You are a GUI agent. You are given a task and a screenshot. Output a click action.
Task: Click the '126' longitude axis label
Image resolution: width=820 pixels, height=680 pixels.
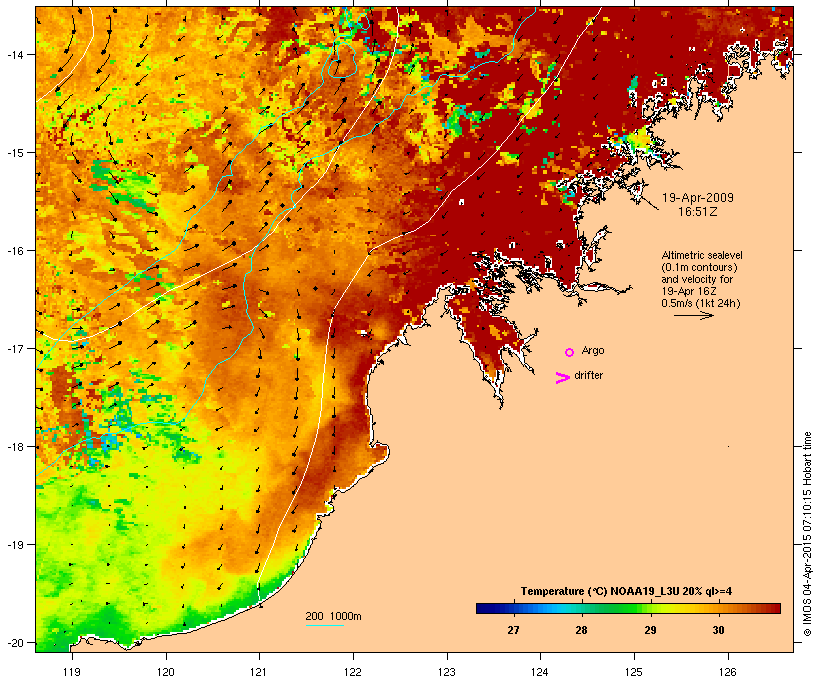(727, 672)
